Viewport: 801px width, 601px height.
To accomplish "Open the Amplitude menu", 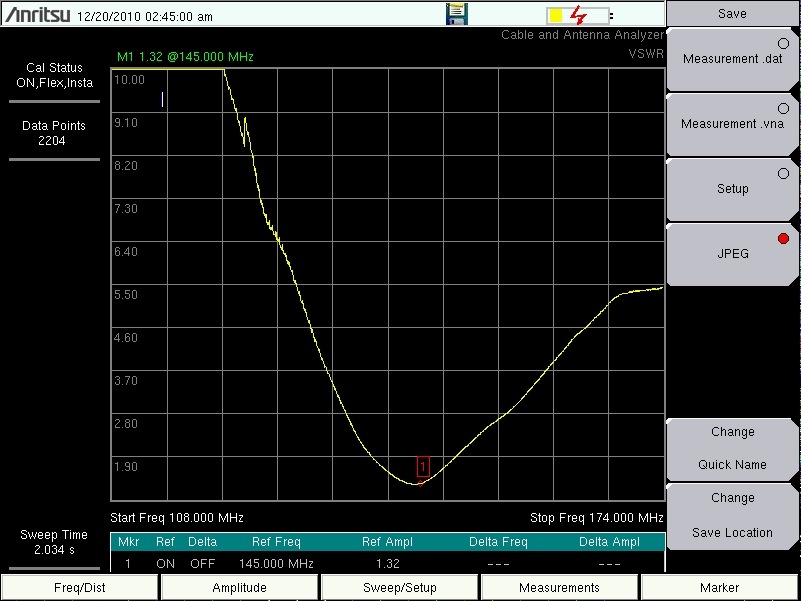I will [x=240, y=588].
